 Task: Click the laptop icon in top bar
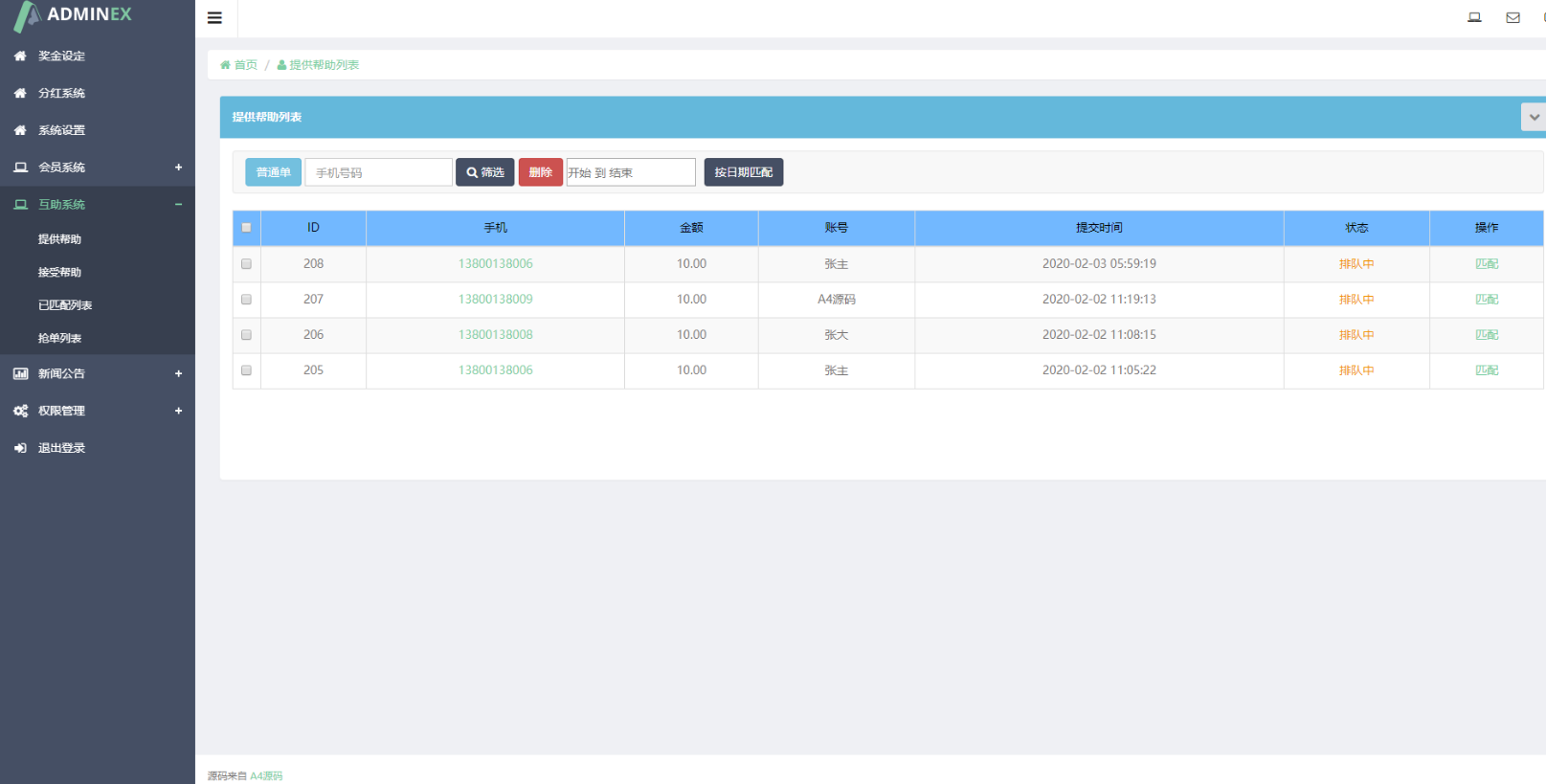click(x=1474, y=17)
